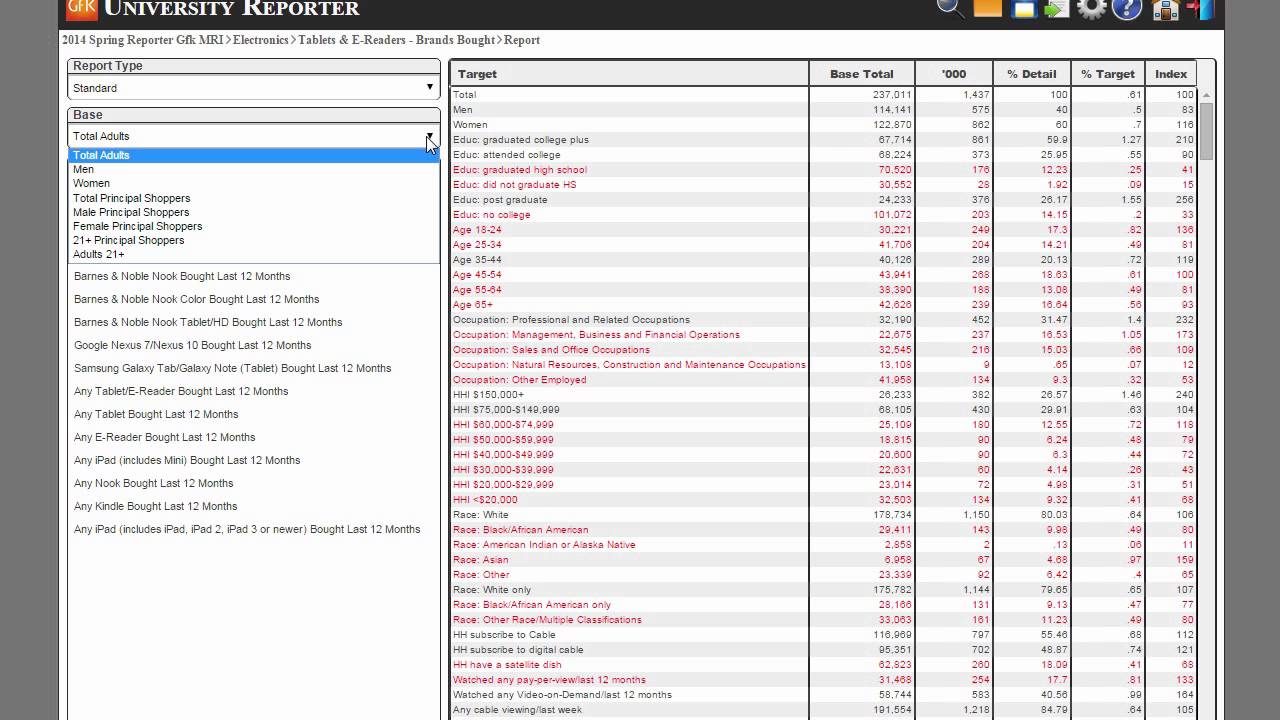Open Tablets & E-Readers - Brands Bought breadcrumb
1280x720 pixels.
point(396,40)
